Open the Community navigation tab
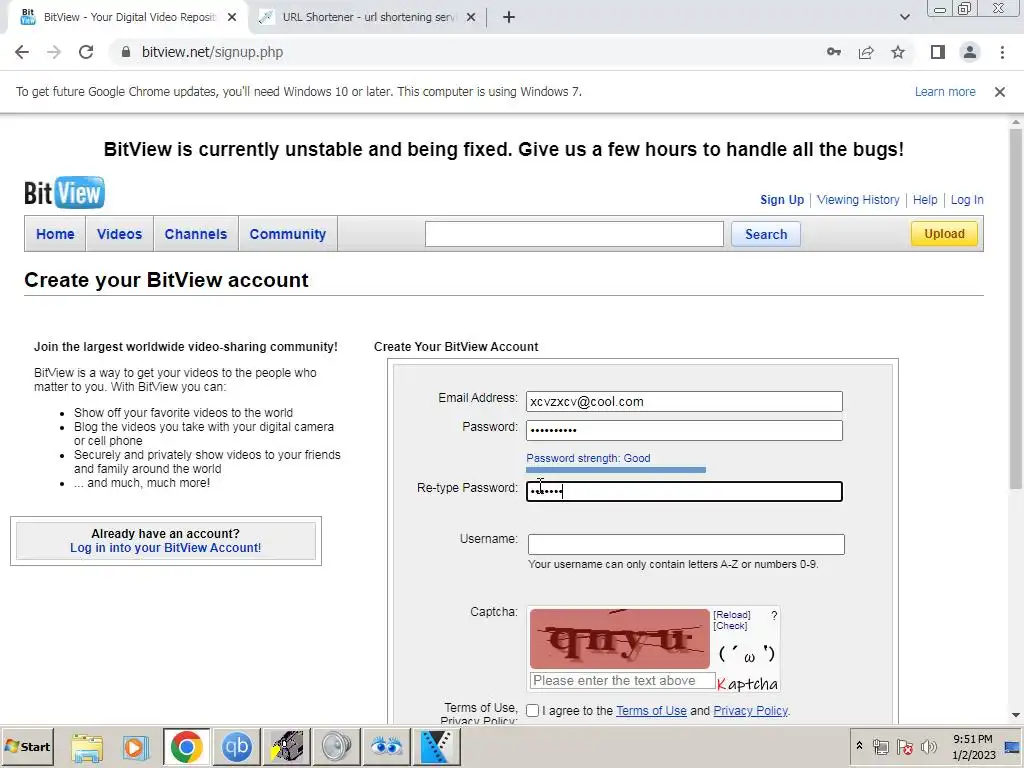 pyautogui.click(x=288, y=234)
